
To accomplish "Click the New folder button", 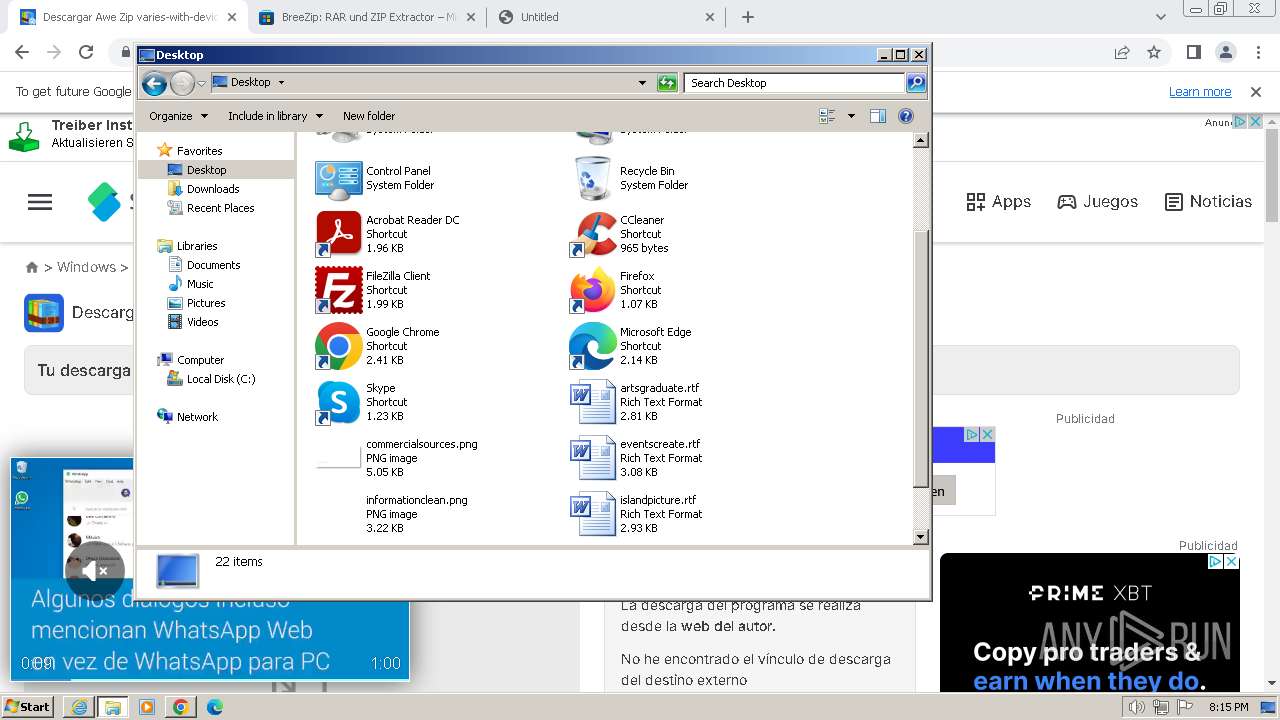I will click(x=369, y=116).
